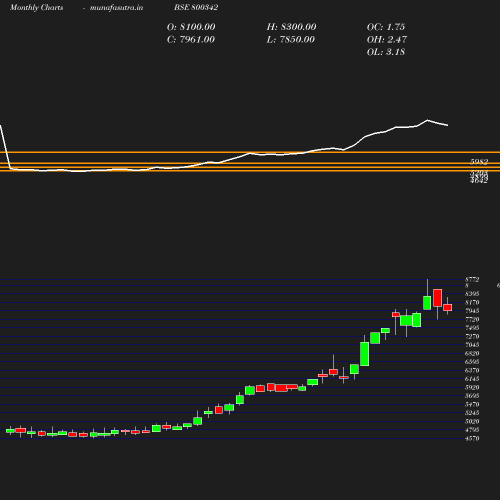Image resolution: width=500 pixels, height=500 pixels.
Task: Click the peak of the white moving-average line
Action: click(428, 120)
